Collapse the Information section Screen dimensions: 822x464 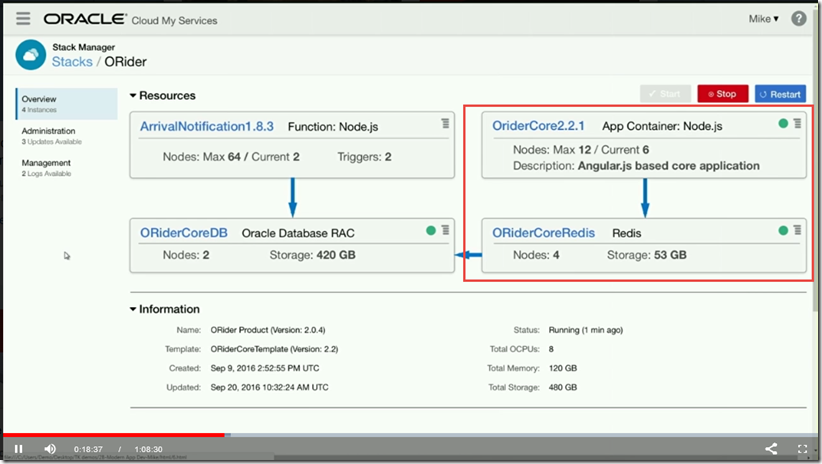click(133, 309)
